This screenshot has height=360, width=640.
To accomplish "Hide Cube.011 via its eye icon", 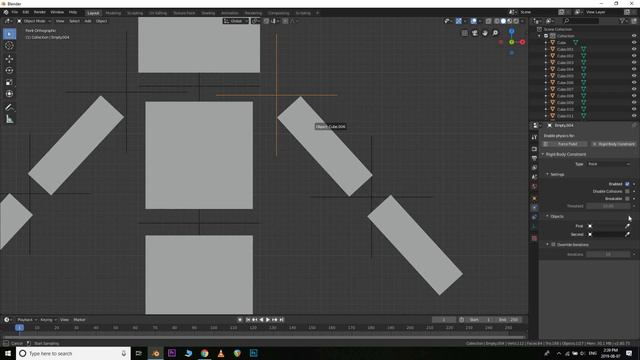I will click(x=634, y=116).
